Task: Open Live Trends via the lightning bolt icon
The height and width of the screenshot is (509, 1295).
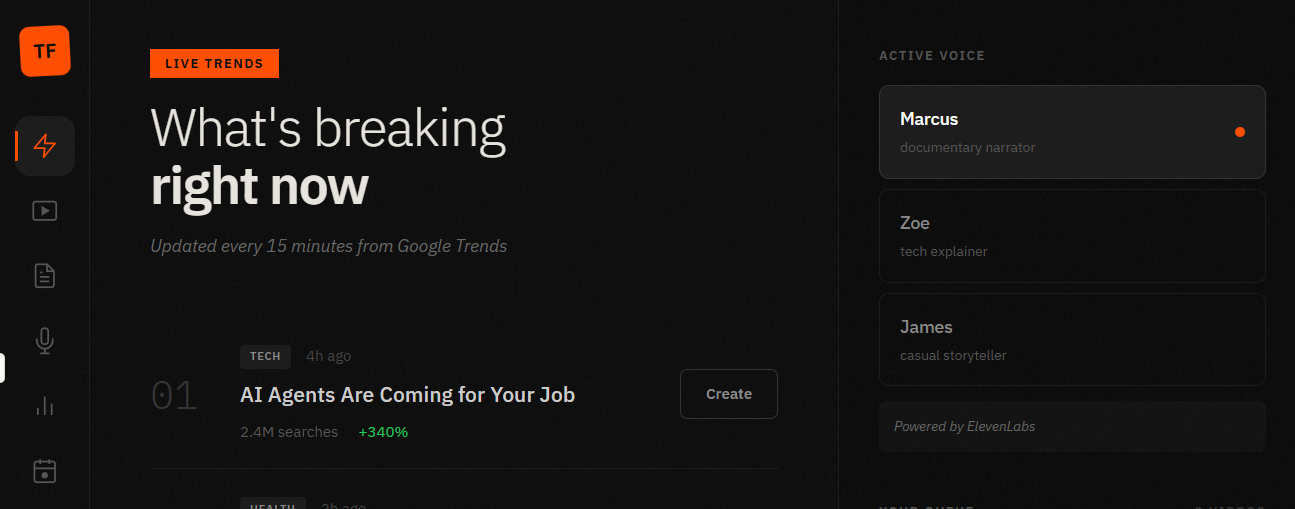Action: click(45, 146)
